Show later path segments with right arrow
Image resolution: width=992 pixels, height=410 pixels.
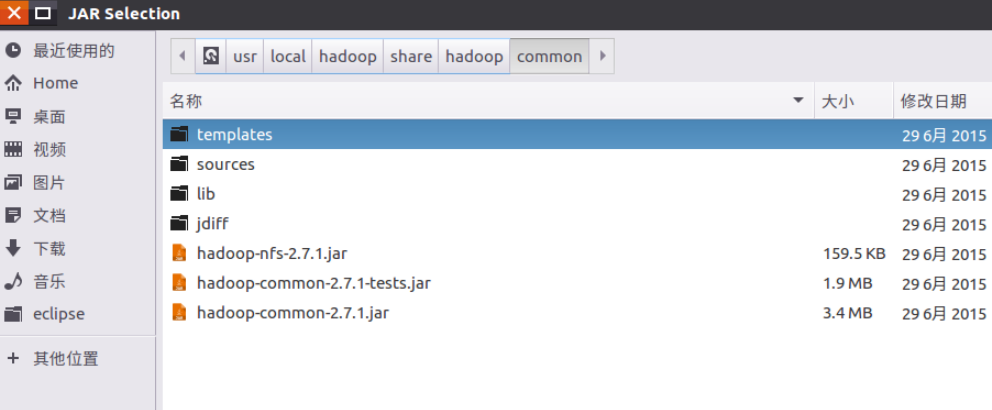(602, 56)
